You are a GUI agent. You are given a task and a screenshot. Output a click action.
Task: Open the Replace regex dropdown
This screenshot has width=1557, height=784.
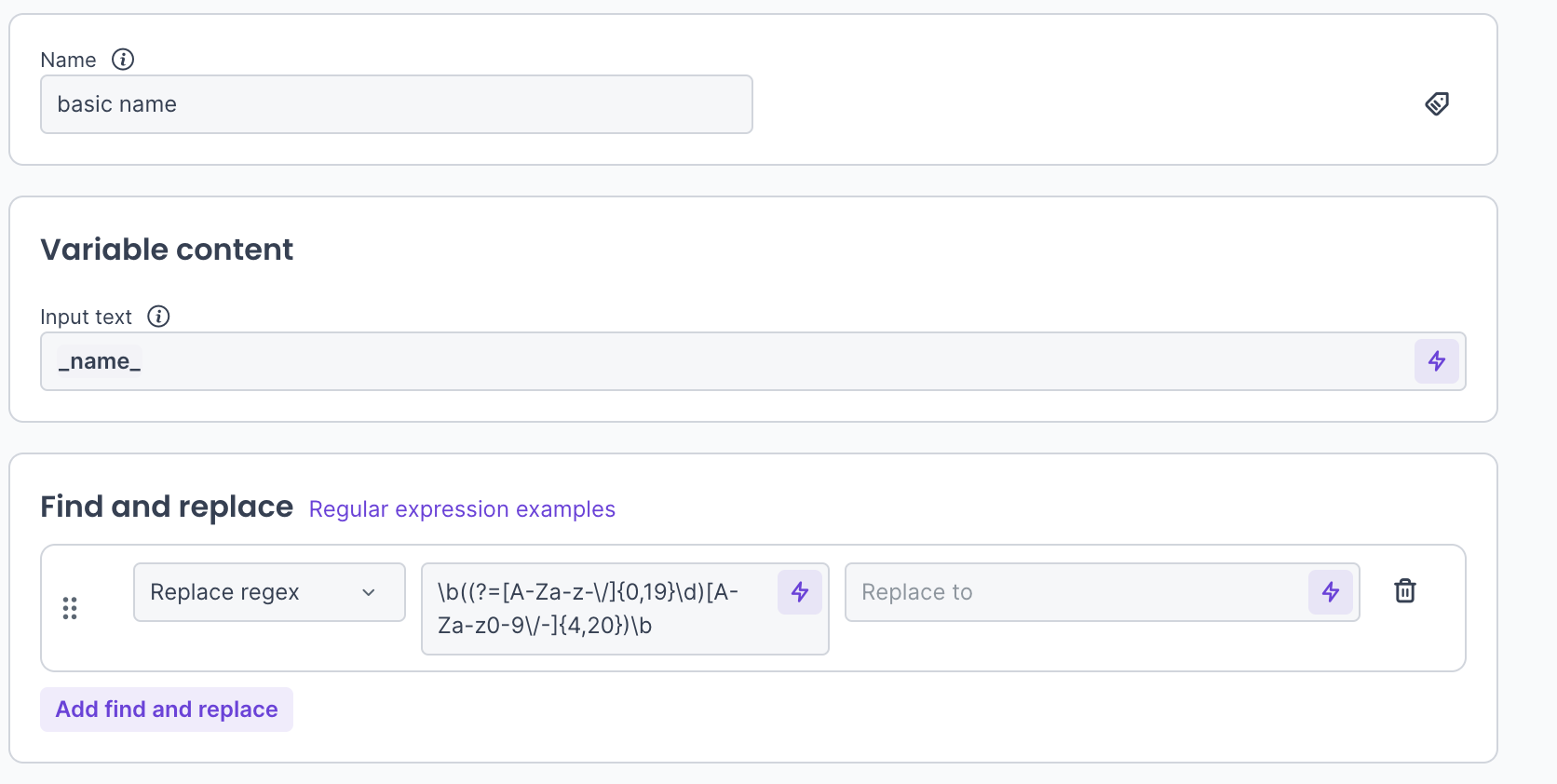click(269, 592)
